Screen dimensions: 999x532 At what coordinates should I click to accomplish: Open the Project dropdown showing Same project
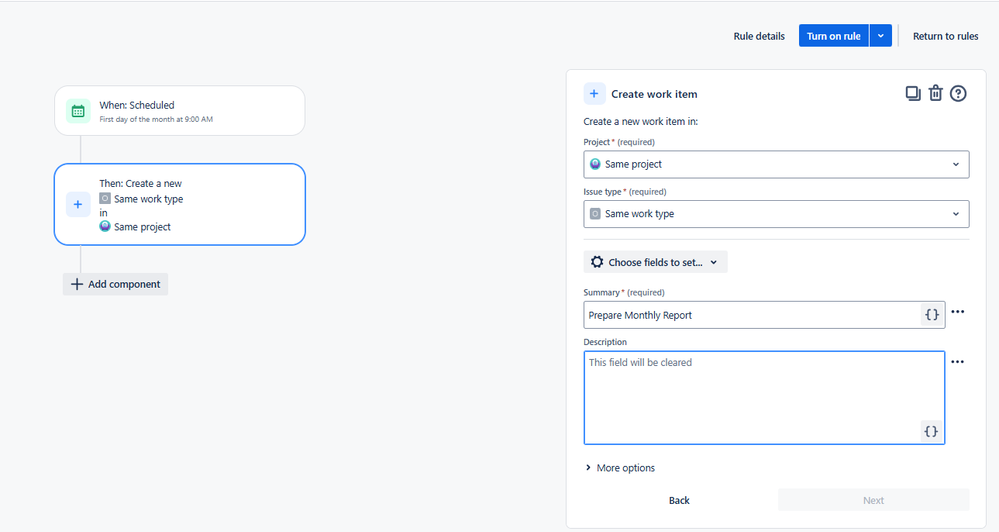tap(776, 164)
